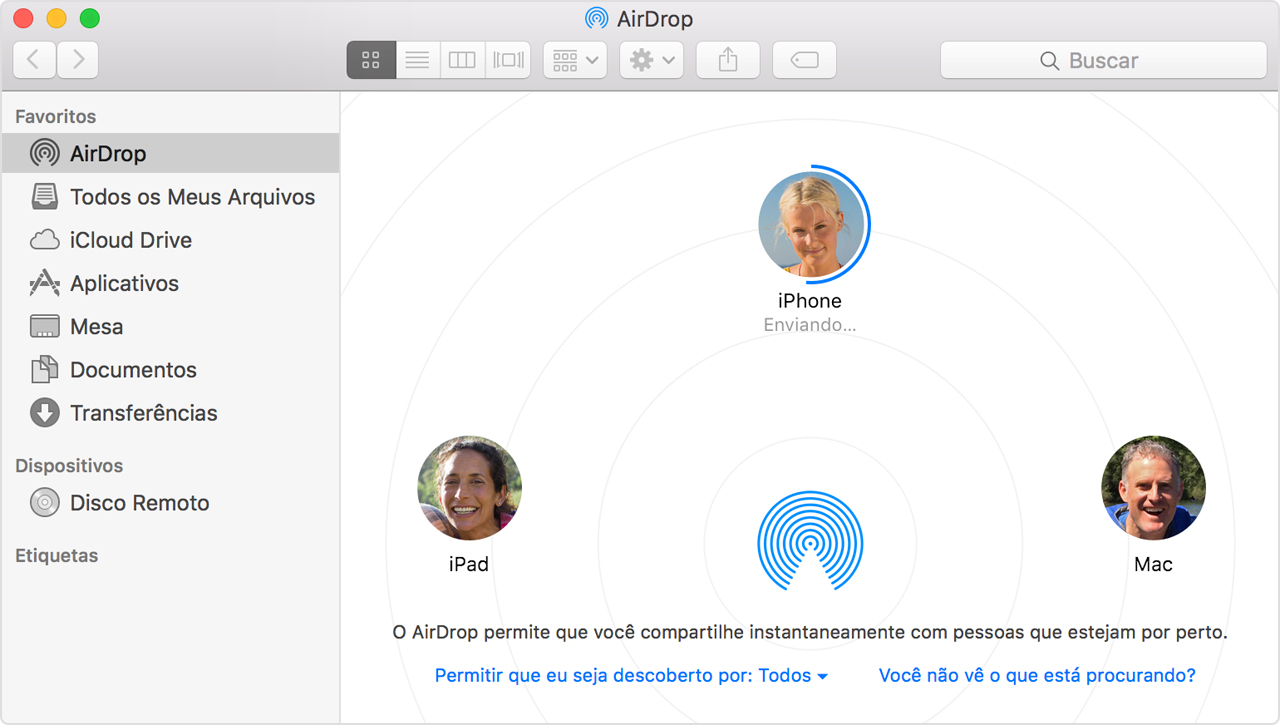Select the iCloud Drive label
This screenshot has height=726, width=1280.
[131, 240]
